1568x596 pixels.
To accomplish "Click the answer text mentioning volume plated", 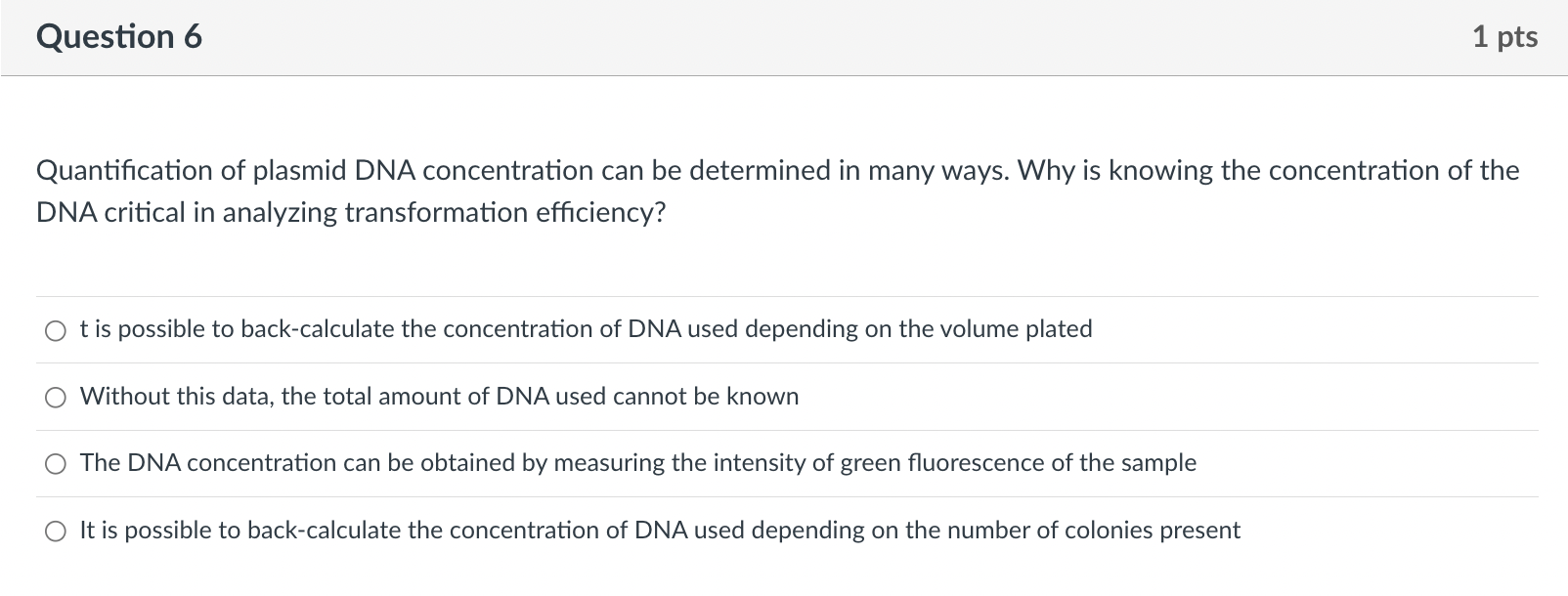I will tap(585, 329).
